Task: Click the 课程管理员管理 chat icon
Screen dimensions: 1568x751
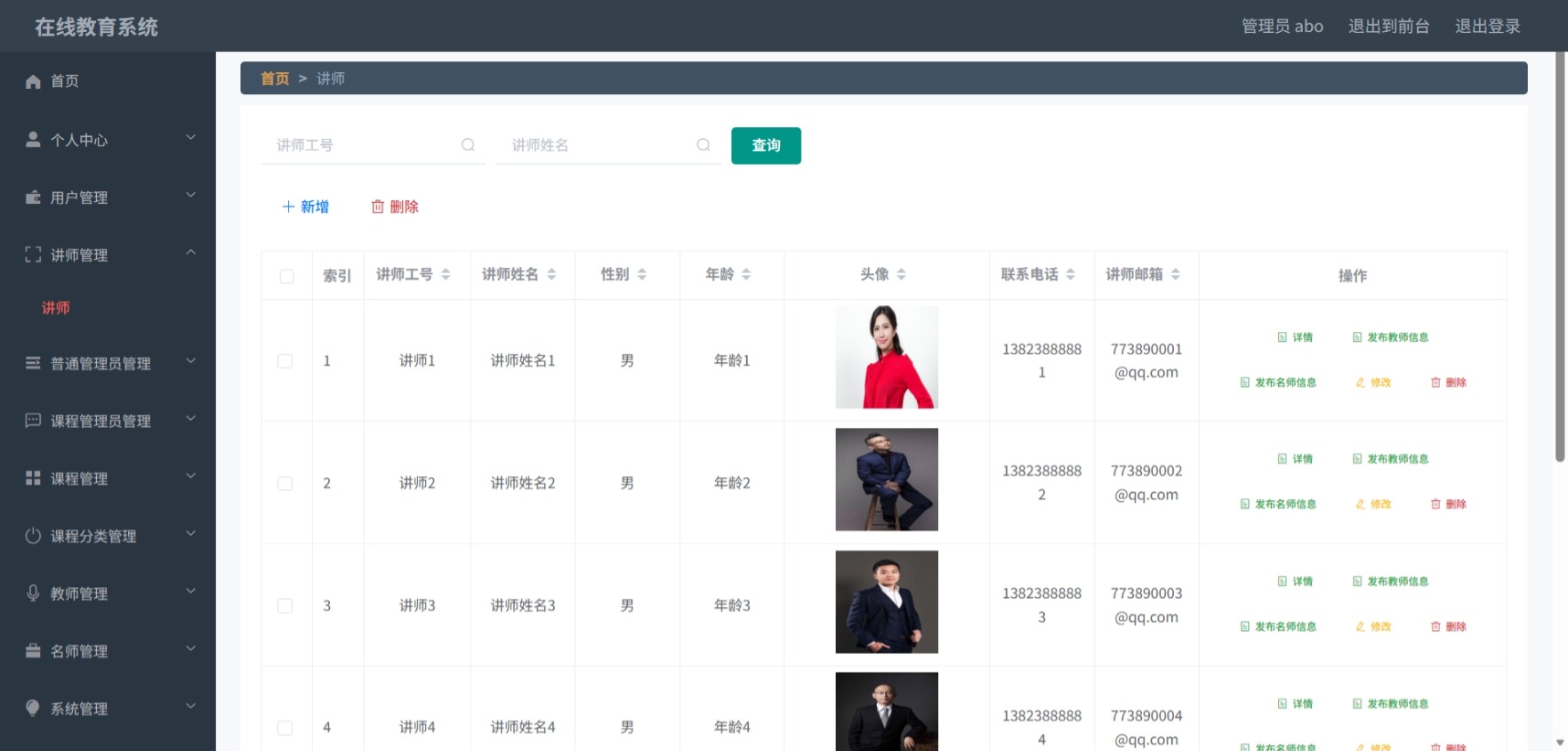Action: tap(33, 421)
